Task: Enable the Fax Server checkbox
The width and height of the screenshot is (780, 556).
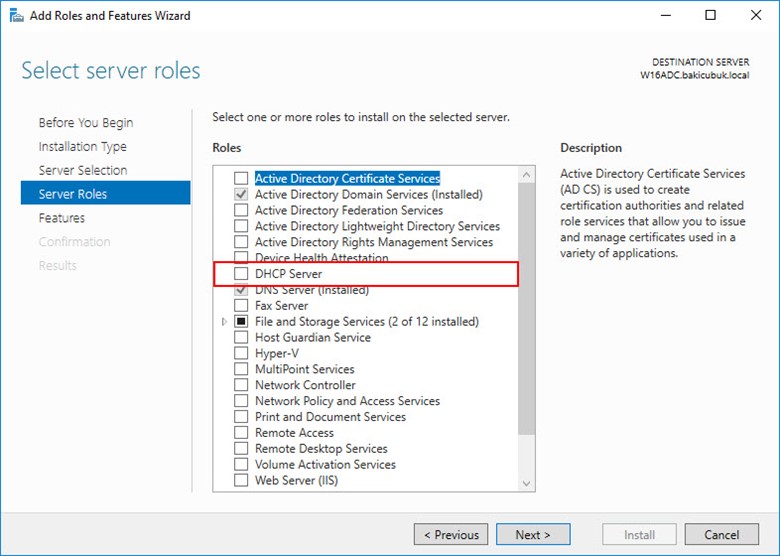Action: [x=241, y=306]
